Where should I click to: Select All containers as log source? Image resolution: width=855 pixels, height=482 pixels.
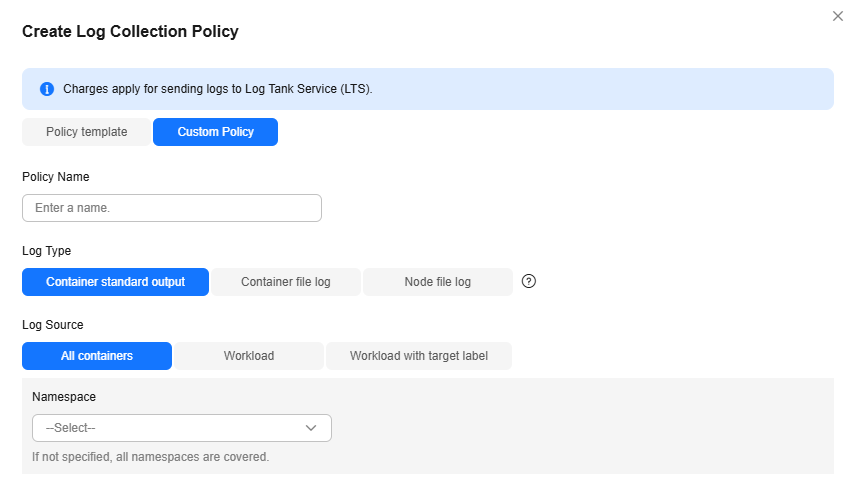coord(97,356)
